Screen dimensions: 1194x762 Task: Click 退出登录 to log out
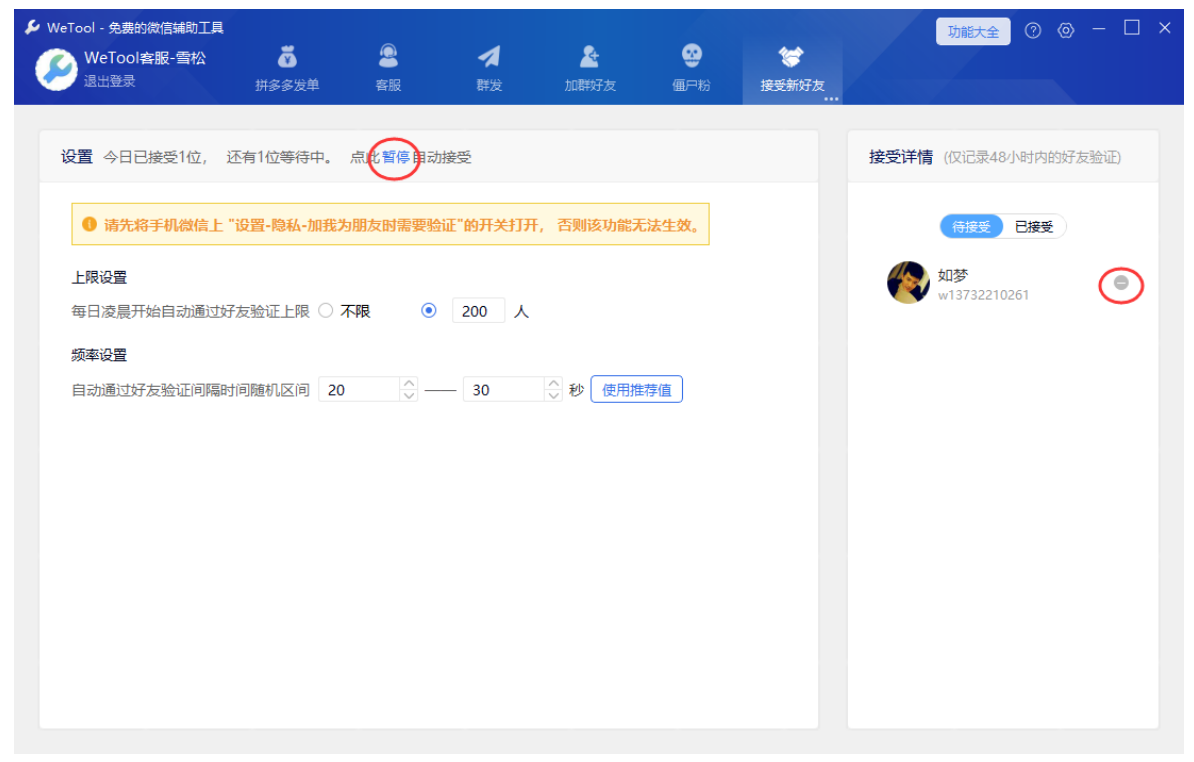(x=109, y=81)
